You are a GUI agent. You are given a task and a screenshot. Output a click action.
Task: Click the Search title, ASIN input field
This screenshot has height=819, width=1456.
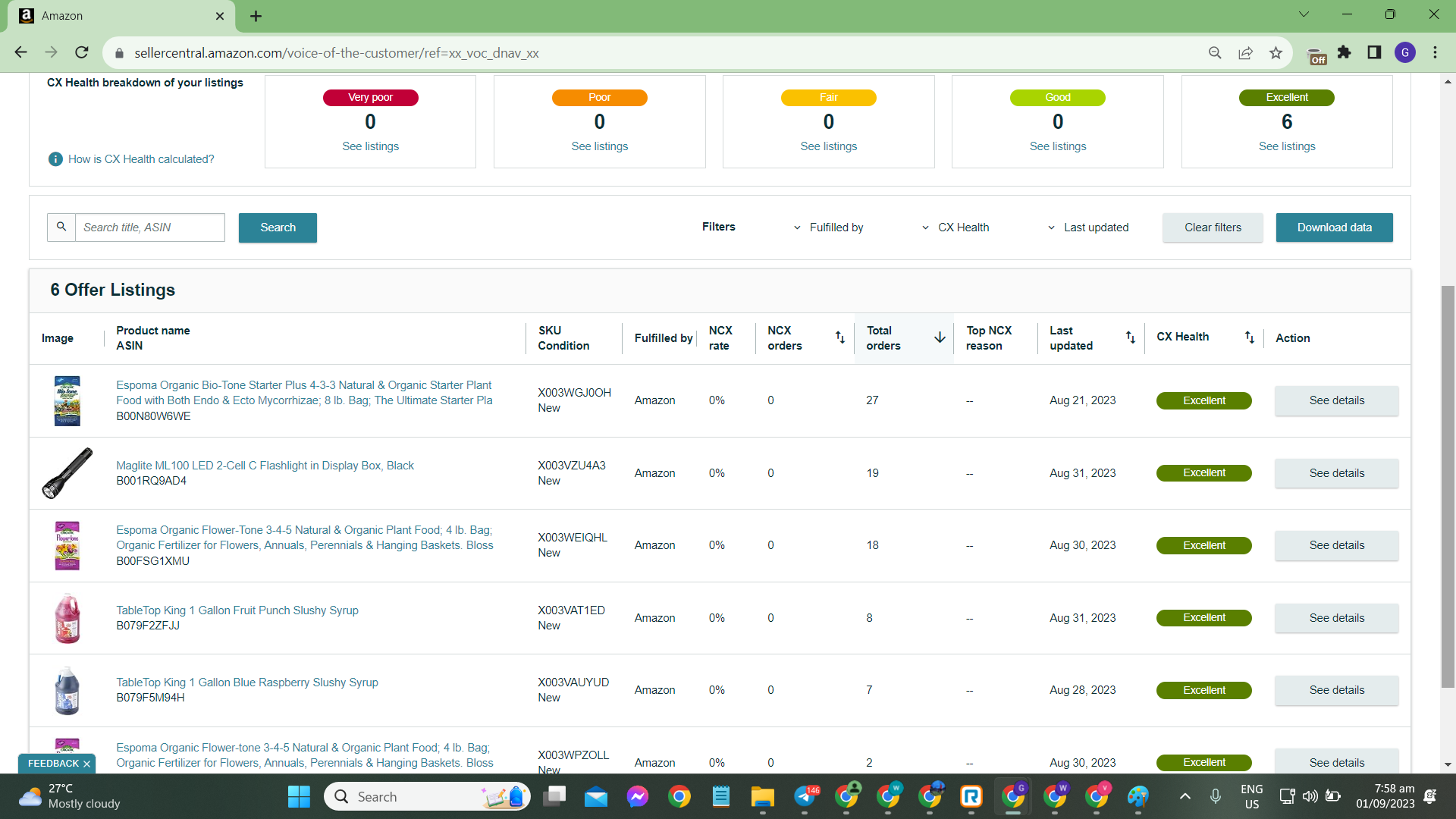pyautogui.click(x=150, y=227)
